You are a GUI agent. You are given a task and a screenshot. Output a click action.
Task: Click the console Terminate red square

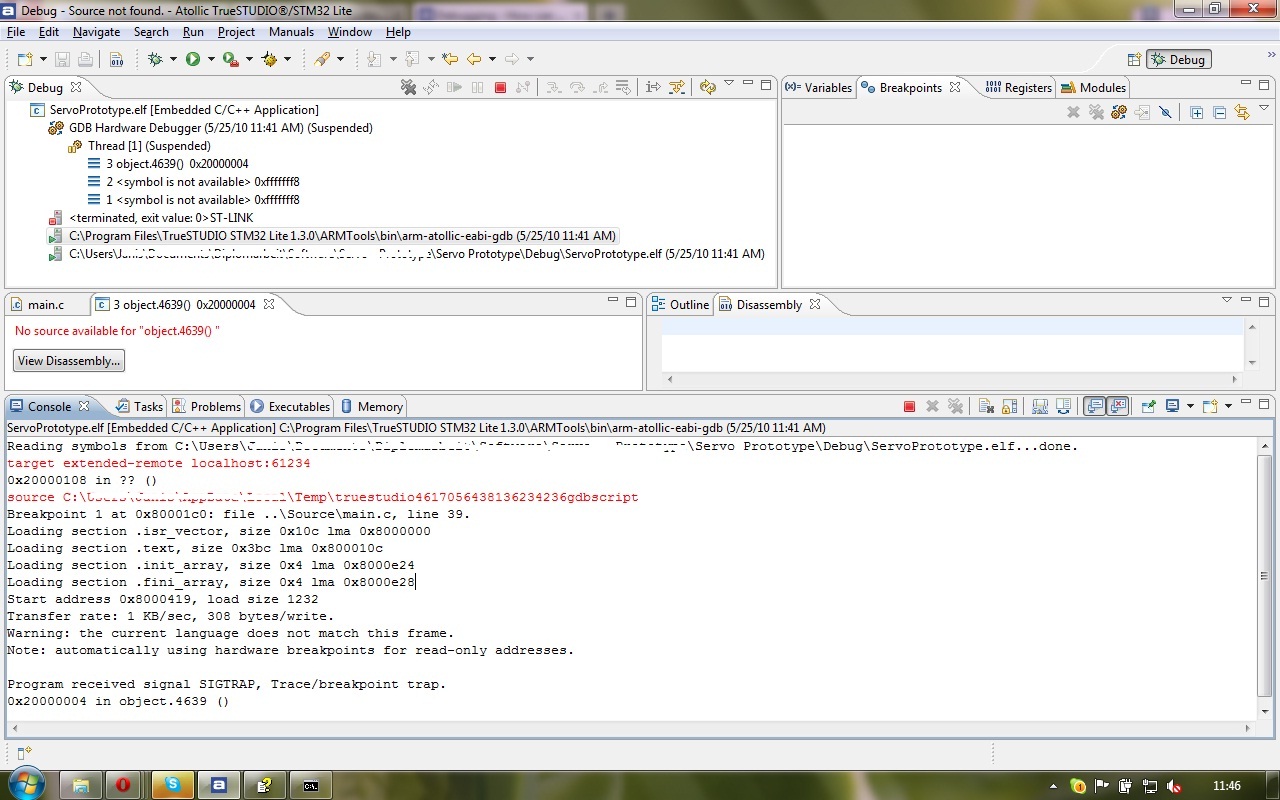pos(910,406)
